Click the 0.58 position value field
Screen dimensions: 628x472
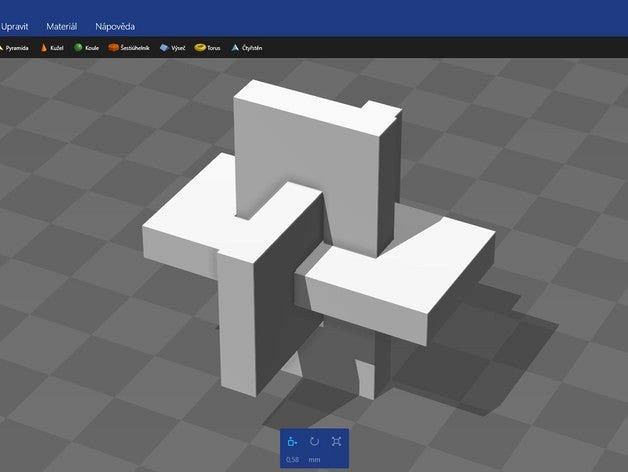click(292, 460)
